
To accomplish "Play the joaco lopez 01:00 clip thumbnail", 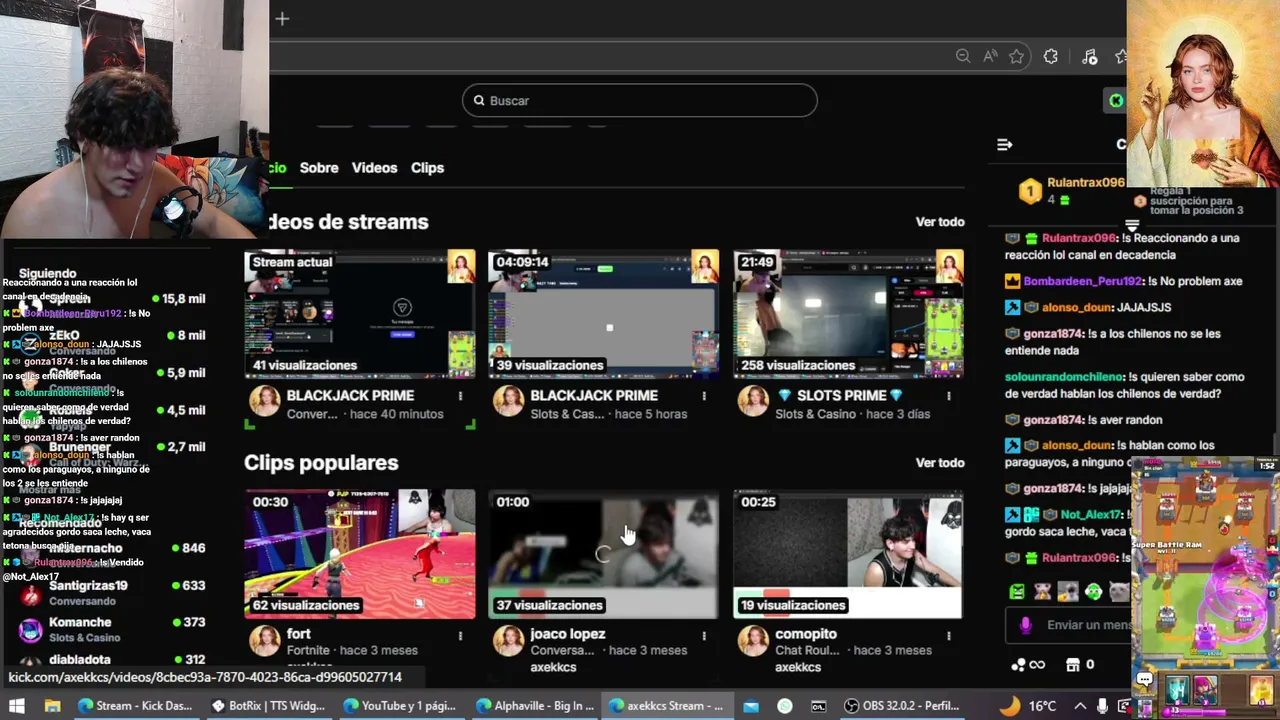I will tap(603, 554).
